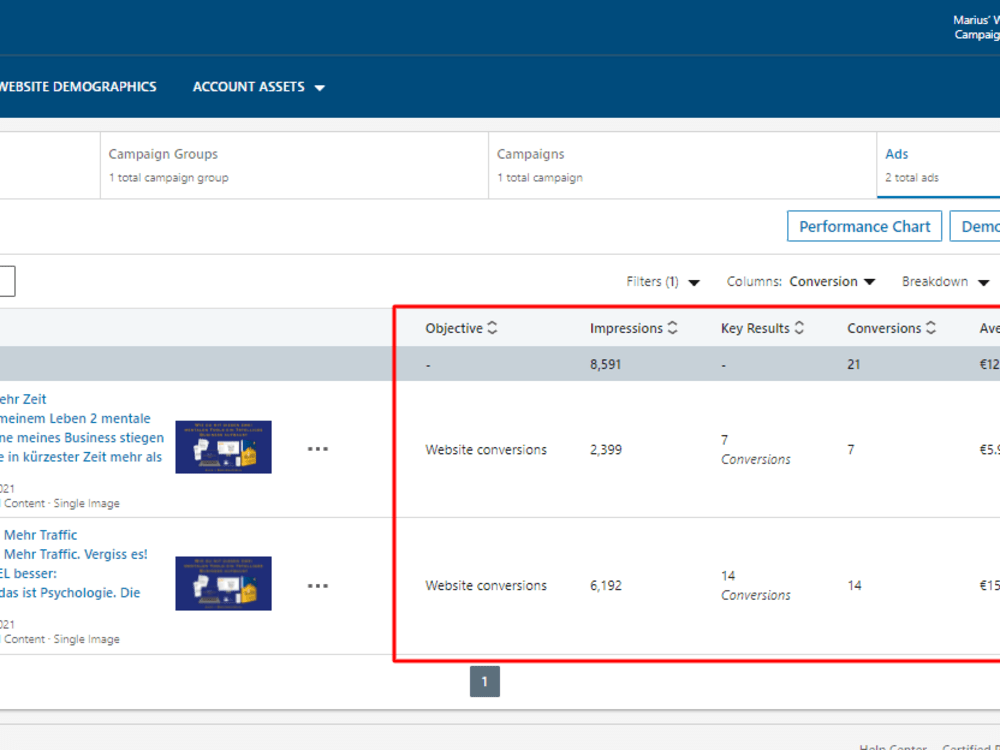Click the Mehr Traffic ad thumbnail image

(223, 583)
